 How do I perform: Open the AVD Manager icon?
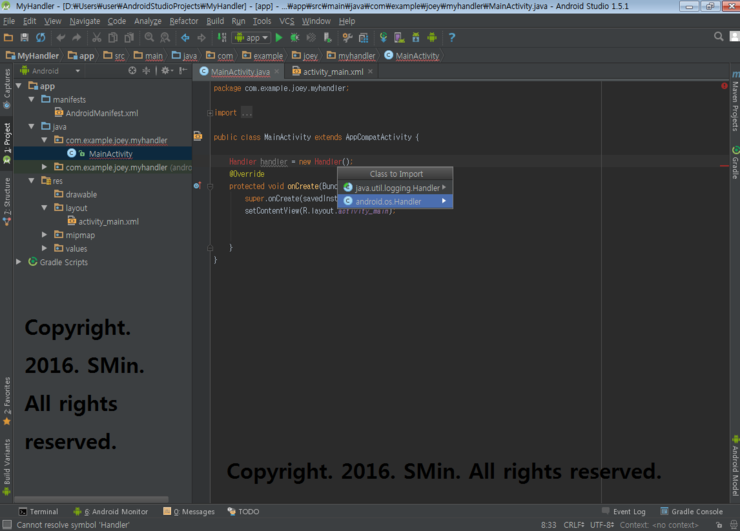tap(399, 37)
